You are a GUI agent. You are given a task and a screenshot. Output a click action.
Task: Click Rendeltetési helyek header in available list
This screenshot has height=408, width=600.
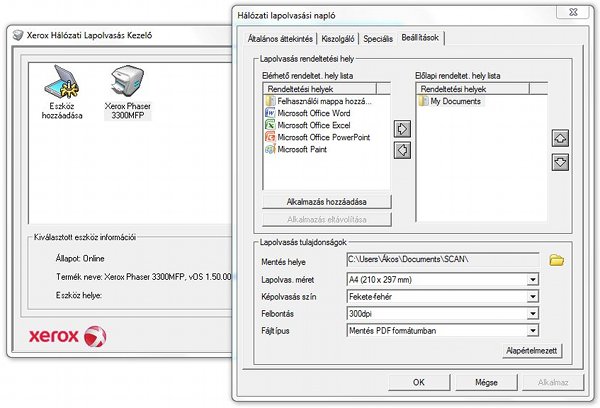click(x=320, y=89)
